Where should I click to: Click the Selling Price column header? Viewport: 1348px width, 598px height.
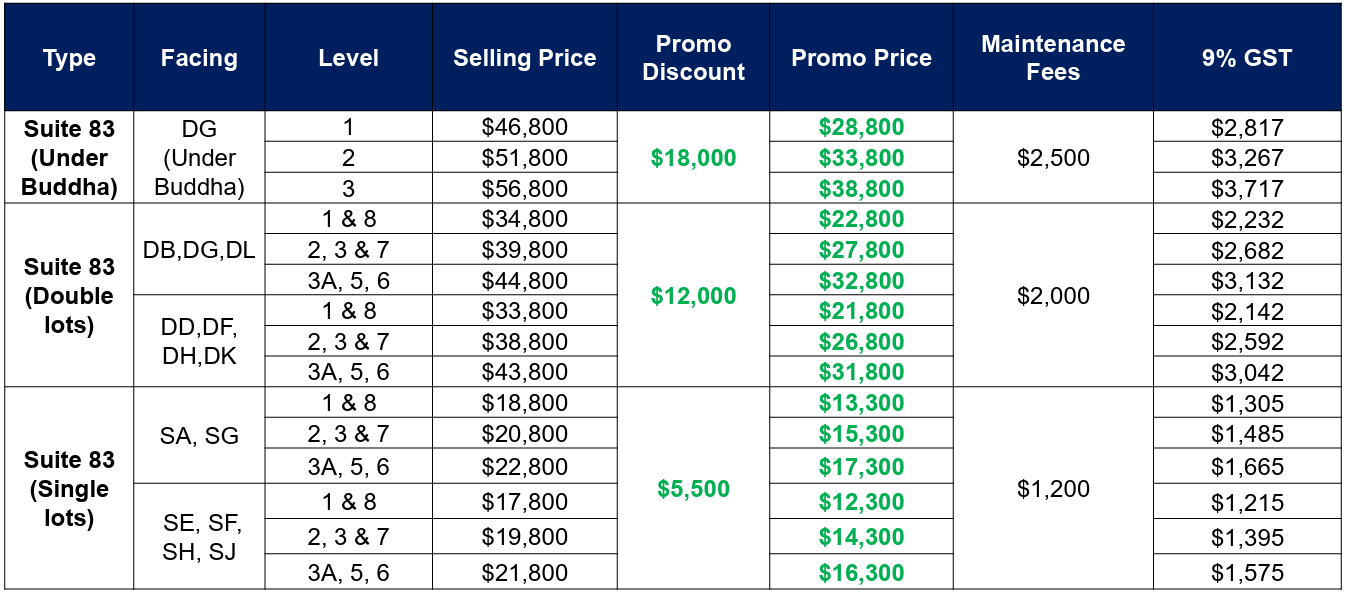[524, 57]
